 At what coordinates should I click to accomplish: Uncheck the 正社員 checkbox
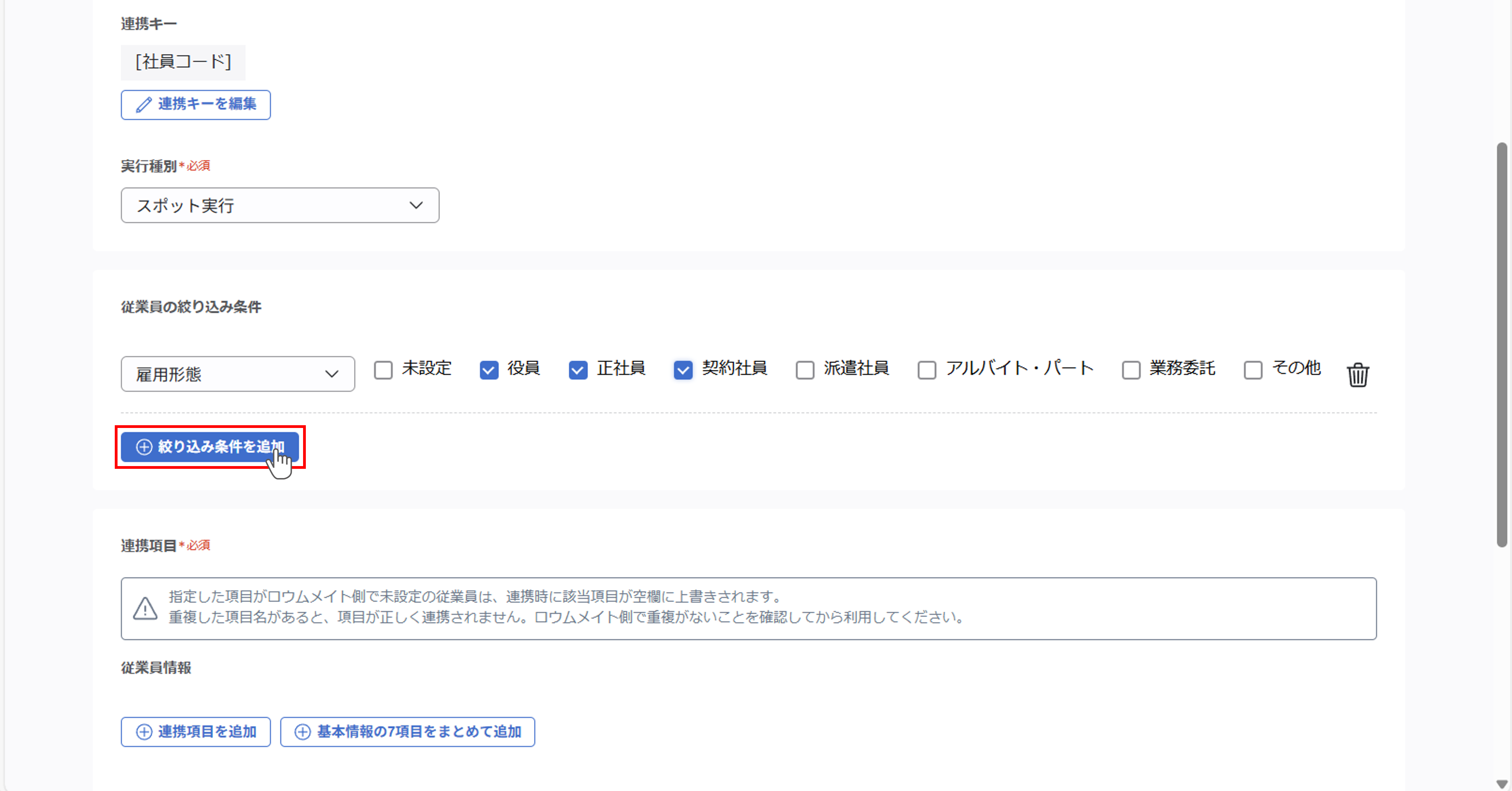(578, 370)
